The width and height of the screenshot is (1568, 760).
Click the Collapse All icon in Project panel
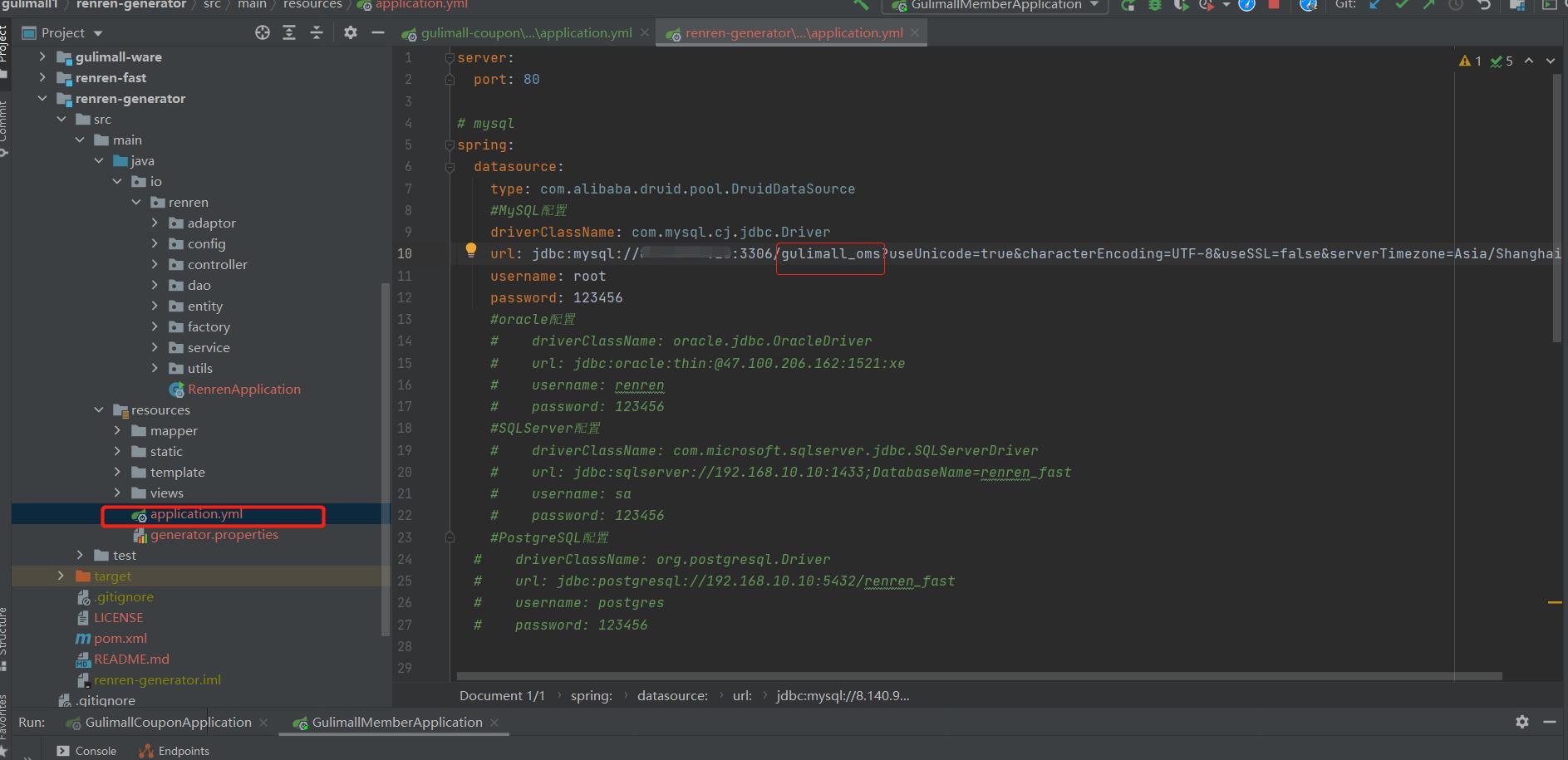(317, 32)
